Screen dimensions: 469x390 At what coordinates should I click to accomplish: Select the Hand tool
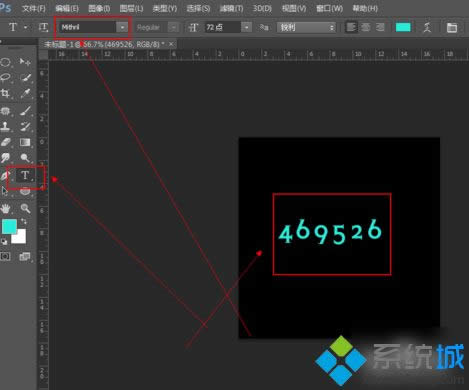click(6, 209)
